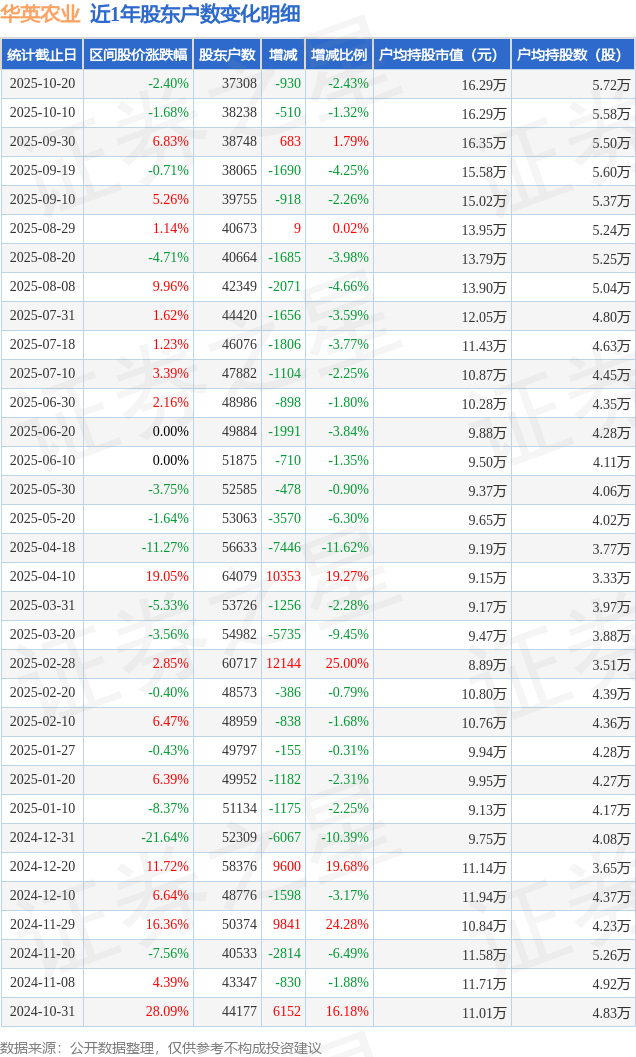The width and height of the screenshot is (636, 1057).
Task: Select the 统计截止日 column header
Action: [42, 55]
